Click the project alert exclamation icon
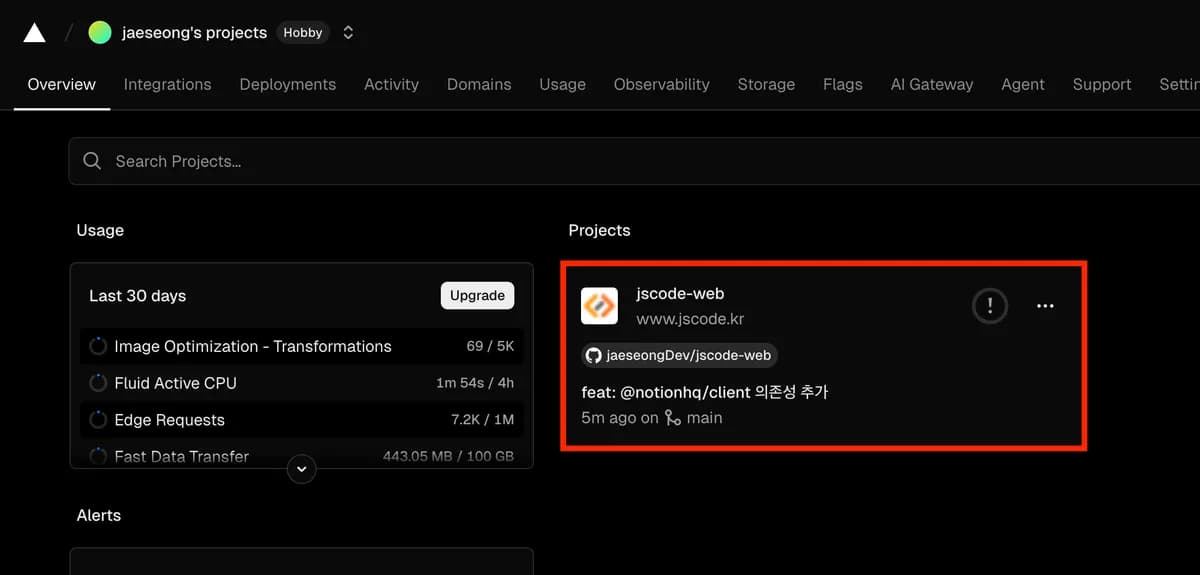 (990, 306)
